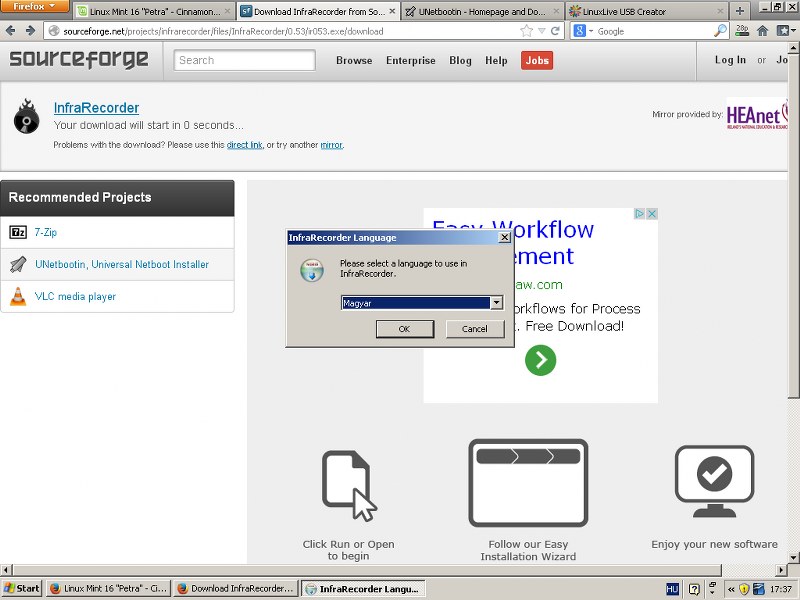Image resolution: width=800 pixels, height=600 pixels.
Task: Click the search magnifier icon
Action: [720, 31]
